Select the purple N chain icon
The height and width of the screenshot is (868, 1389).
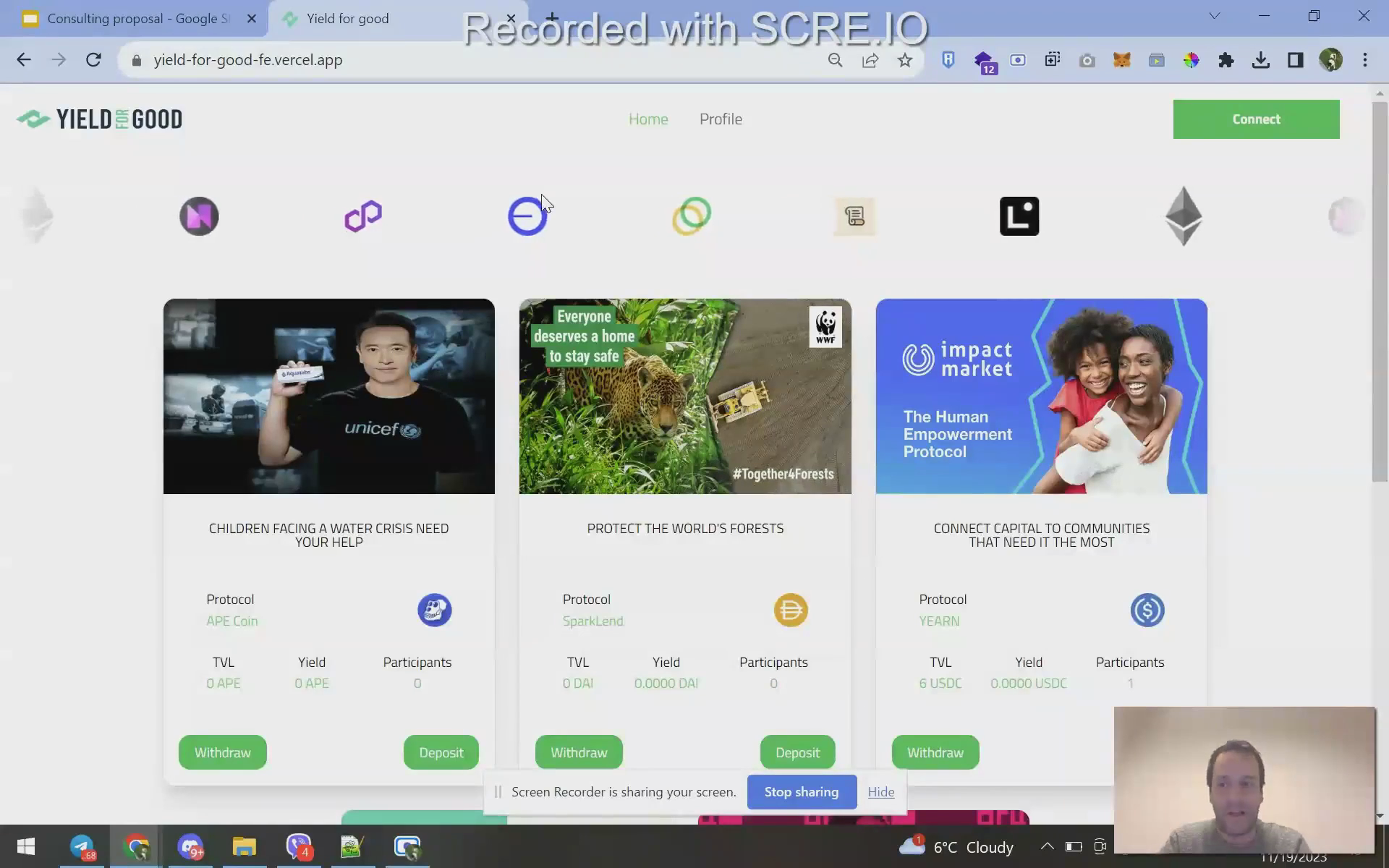[x=199, y=216]
